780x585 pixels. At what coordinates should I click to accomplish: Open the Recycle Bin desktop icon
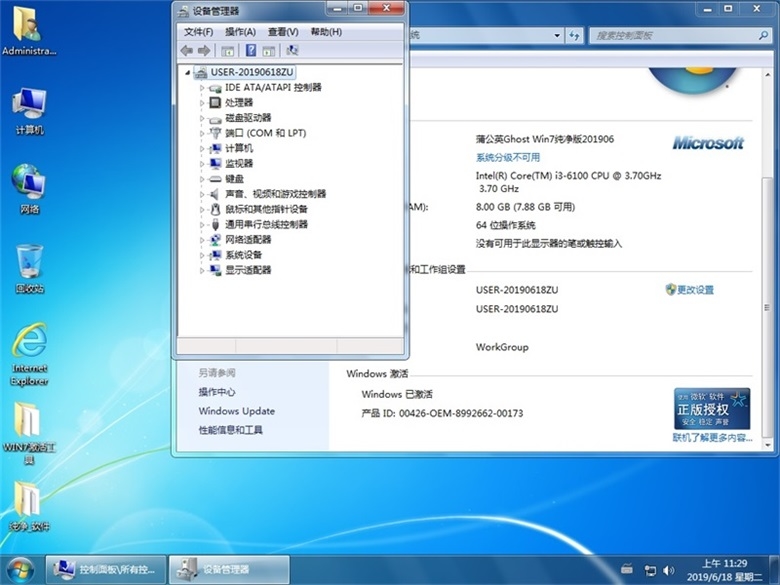28,265
